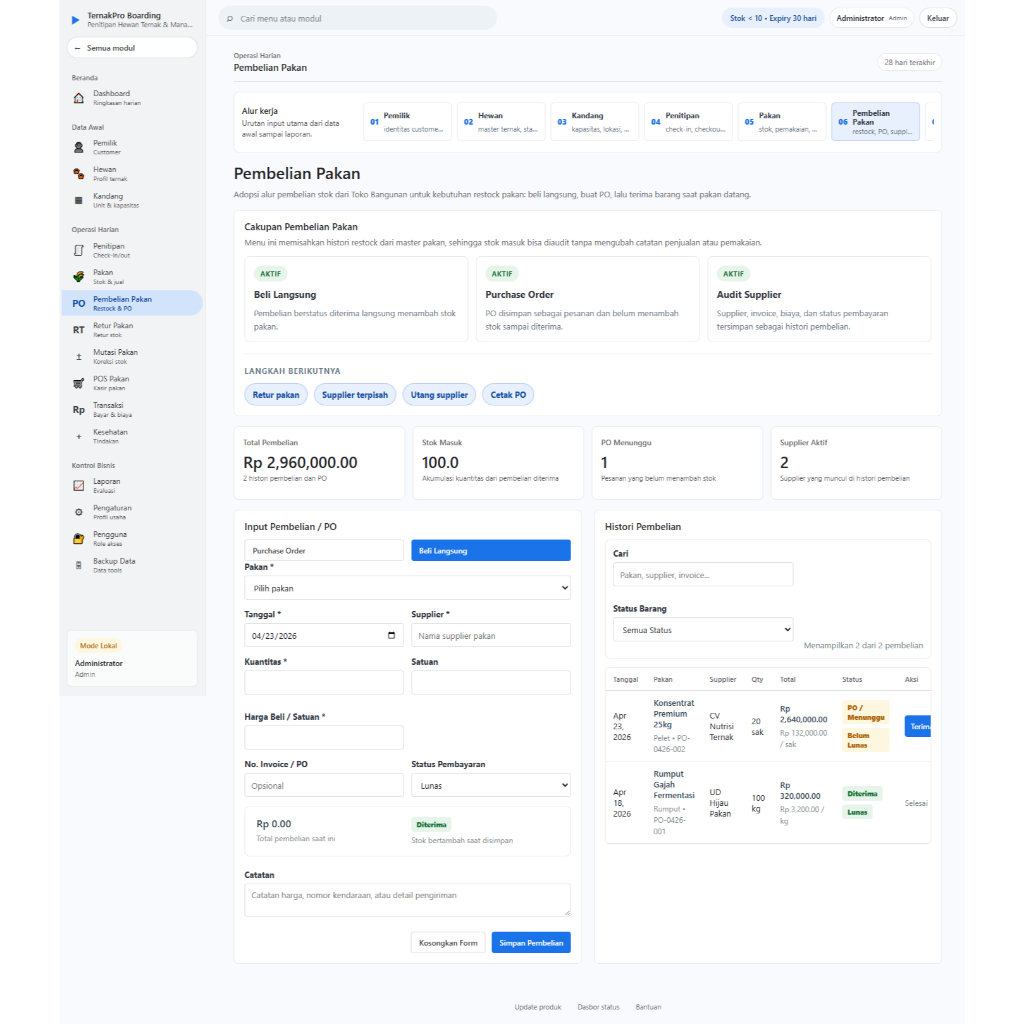
Task: Click the Kesehatan plus icon
Action: tap(78, 436)
